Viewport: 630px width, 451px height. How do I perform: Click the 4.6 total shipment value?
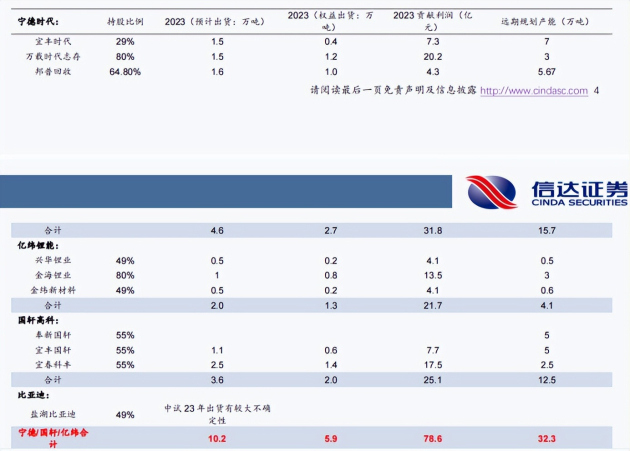click(x=217, y=231)
